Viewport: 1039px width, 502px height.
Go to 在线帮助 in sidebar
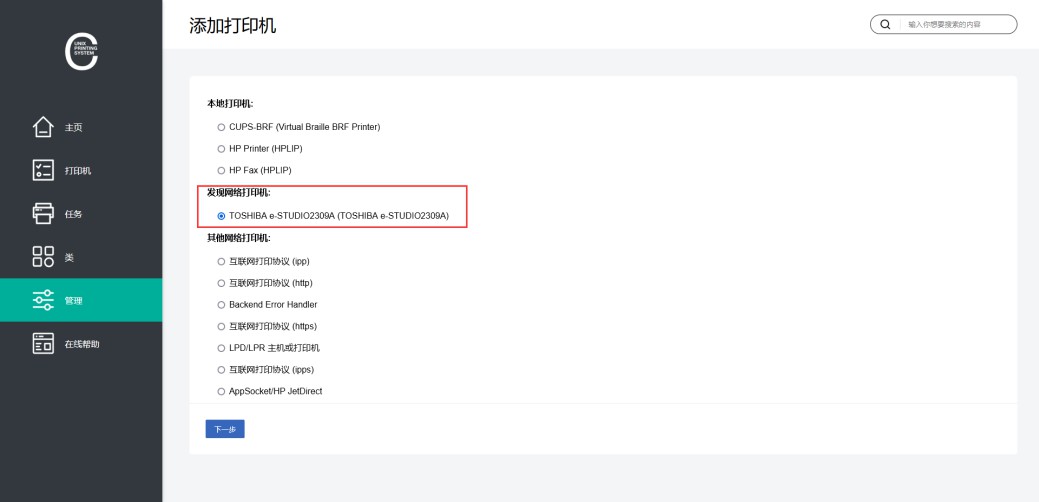82,344
